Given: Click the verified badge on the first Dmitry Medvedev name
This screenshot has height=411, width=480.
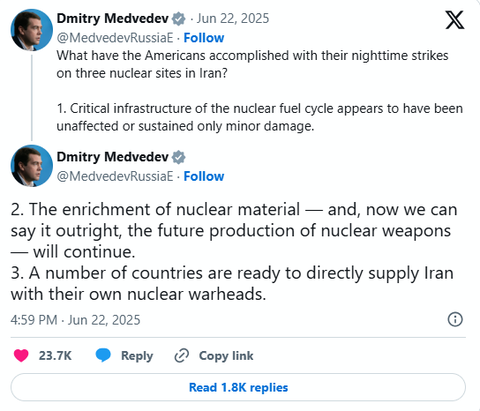Looking at the screenshot, I should pos(179,19).
